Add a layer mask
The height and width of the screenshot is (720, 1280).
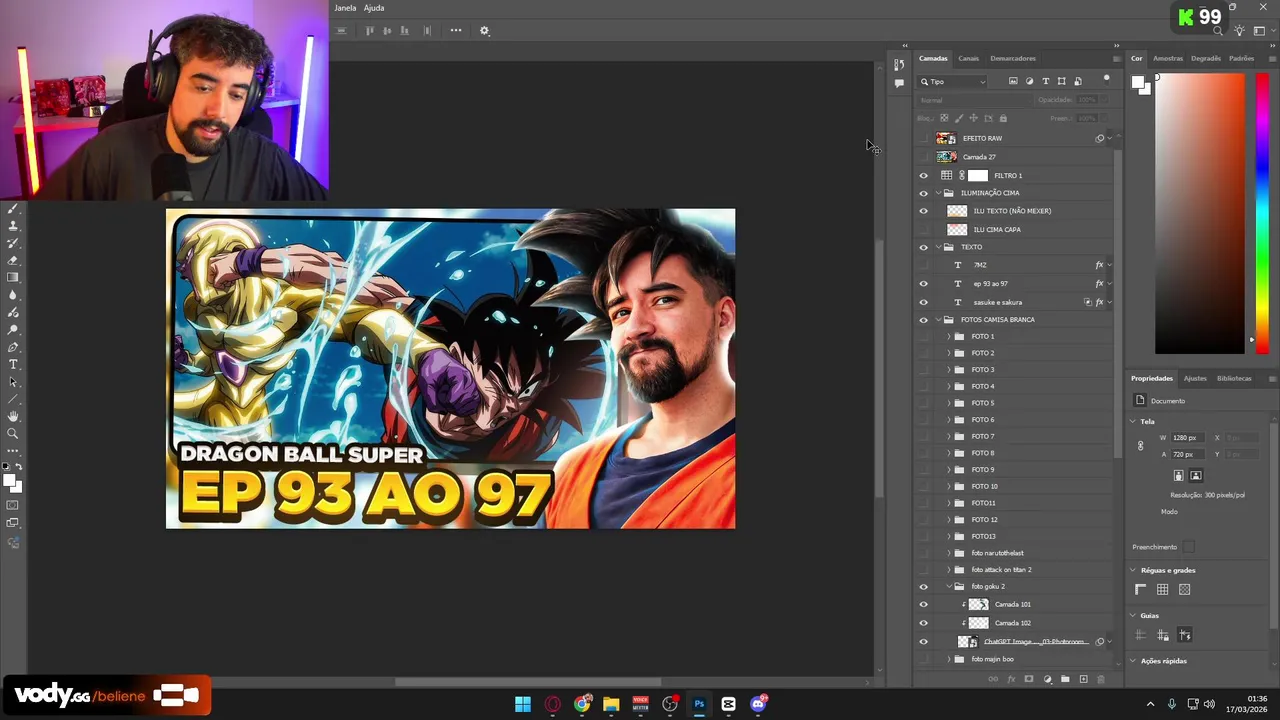pyautogui.click(x=1029, y=679)
